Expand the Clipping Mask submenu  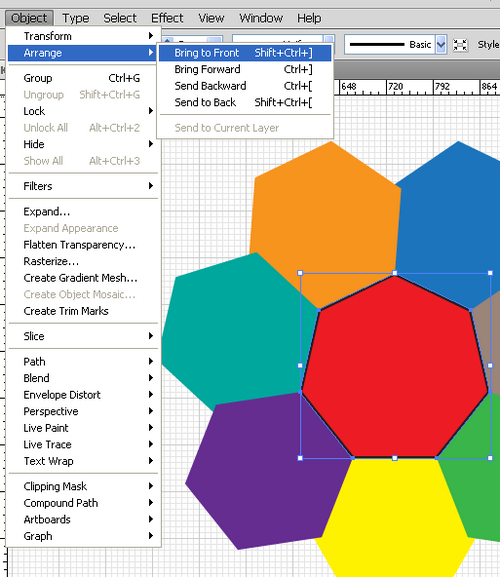tap(83, 486)
